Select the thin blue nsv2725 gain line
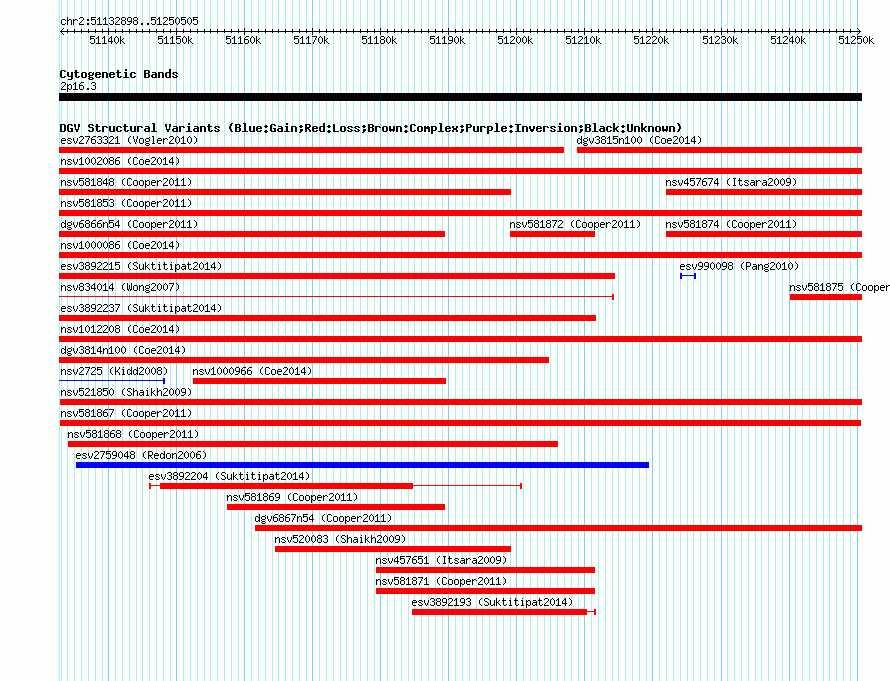Screen dimensions: 890x681 point(112,381)
